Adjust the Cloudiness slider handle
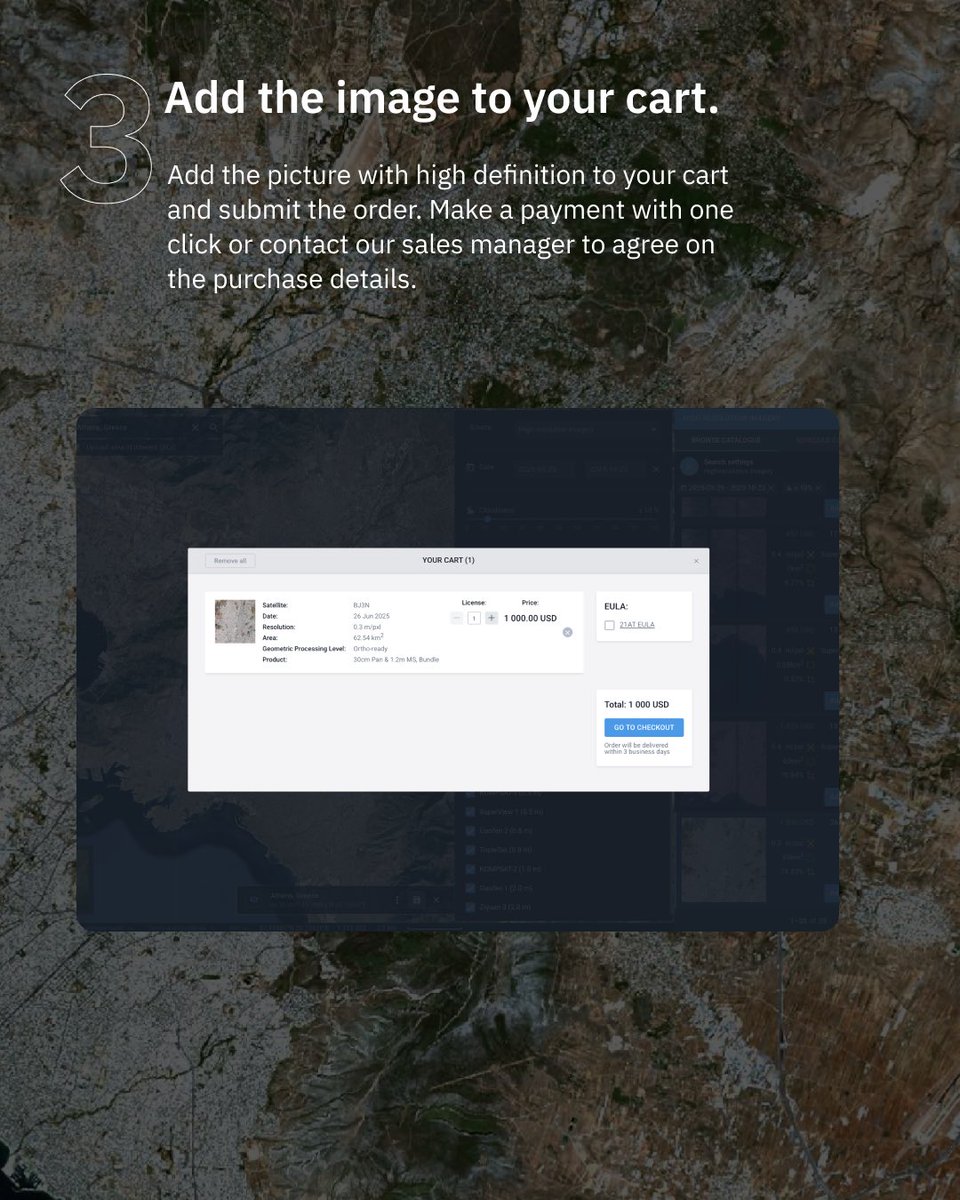This screenshot has height=1200, width=960. point(487,519)
